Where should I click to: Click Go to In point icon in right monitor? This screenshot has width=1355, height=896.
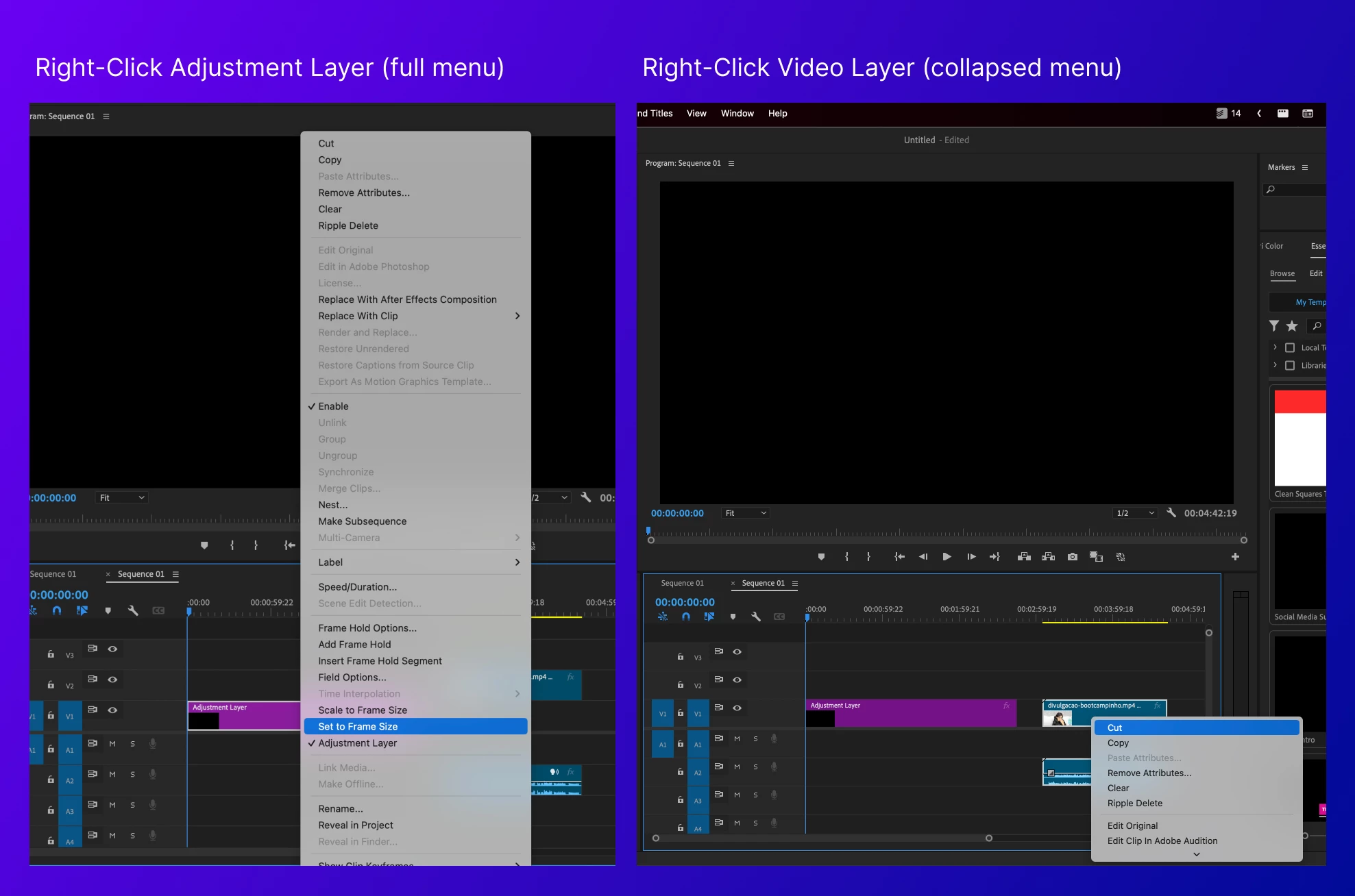(x=899, y=557)
